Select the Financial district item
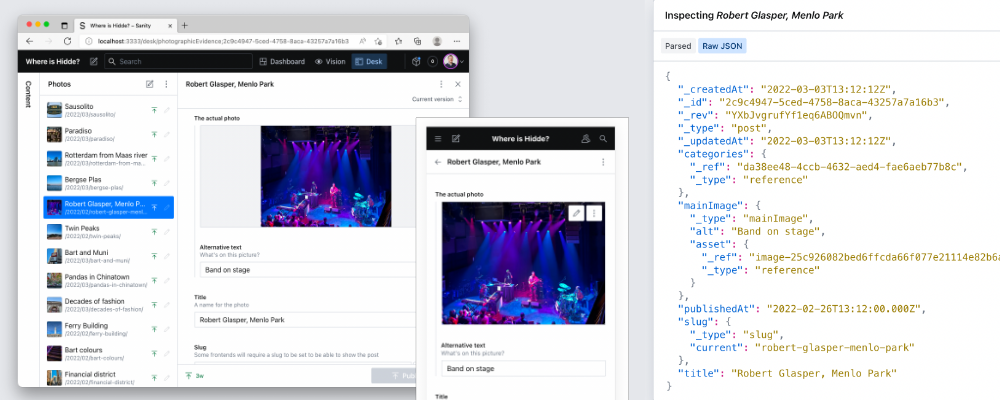This screenshot has height=400, width=1000. coord(108,377)
